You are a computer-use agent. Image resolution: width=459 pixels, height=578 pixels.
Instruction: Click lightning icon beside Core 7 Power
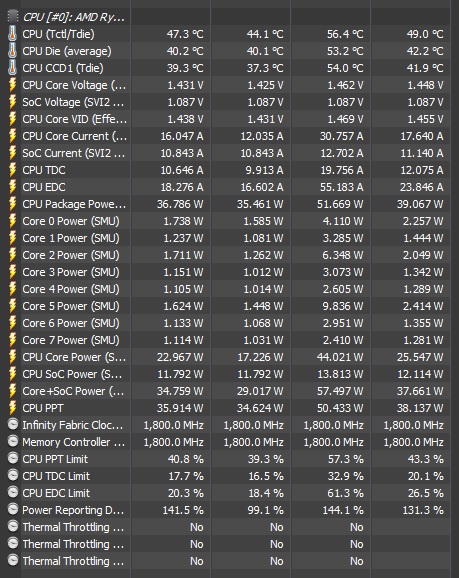(13, 340)
